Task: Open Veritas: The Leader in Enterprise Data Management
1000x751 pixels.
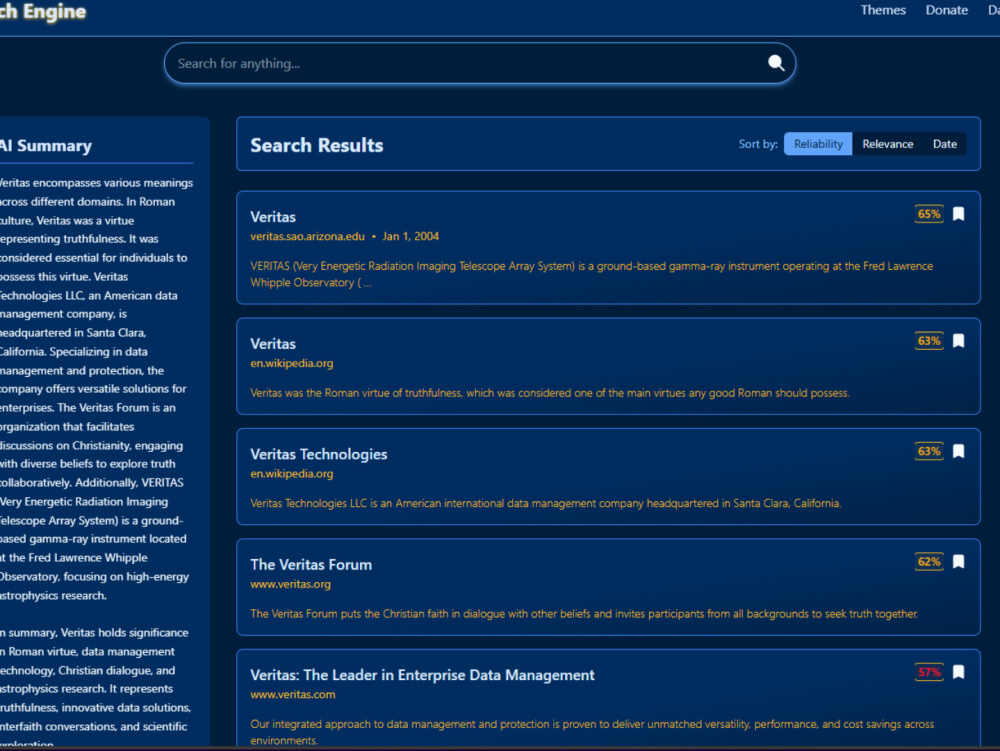Action: tap(422, 674)
